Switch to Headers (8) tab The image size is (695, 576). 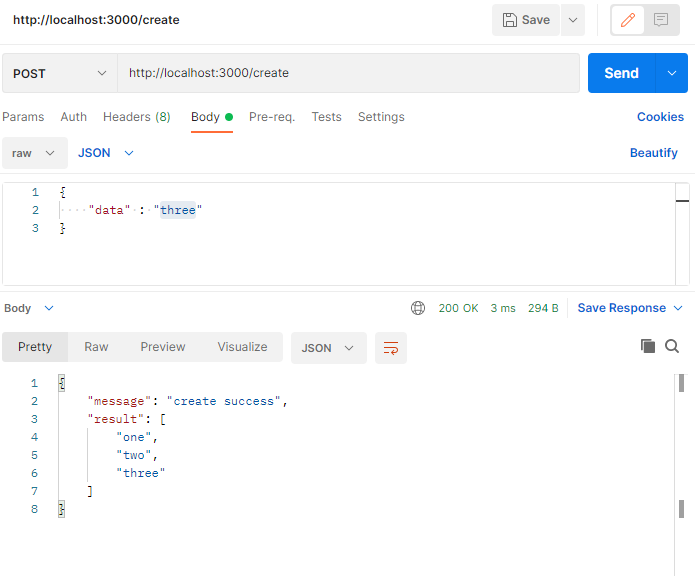point(137,117)
